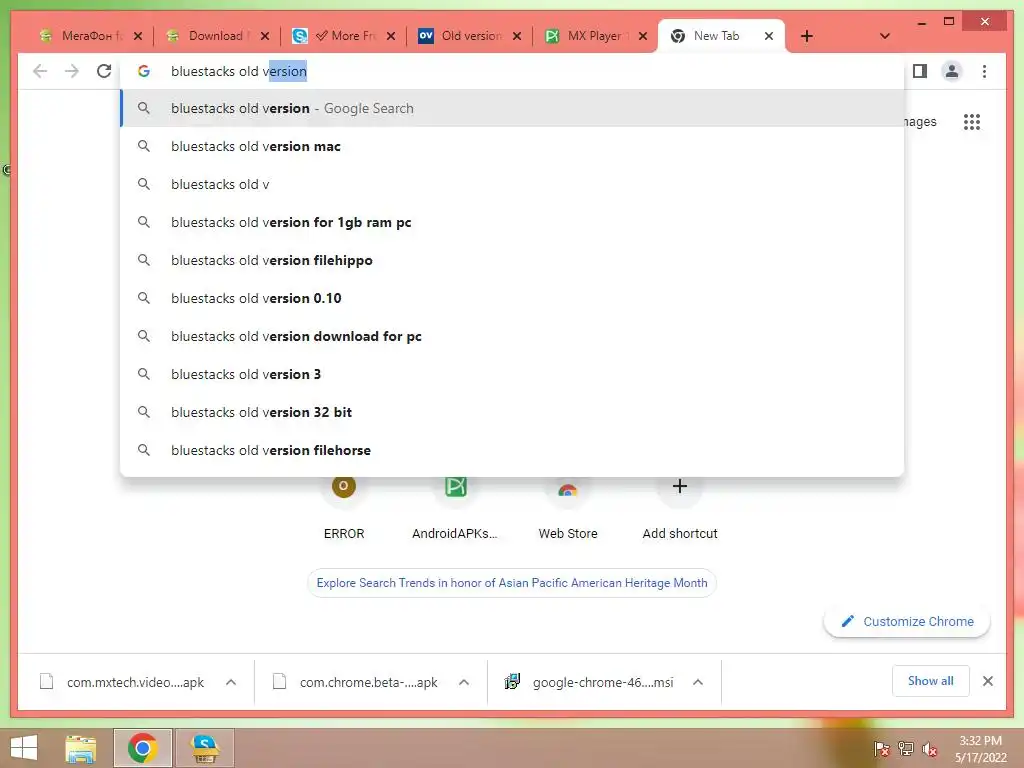Close the Download tab
The height and width of the screenshot is (768, 1024).
click(x=264, y=36)
